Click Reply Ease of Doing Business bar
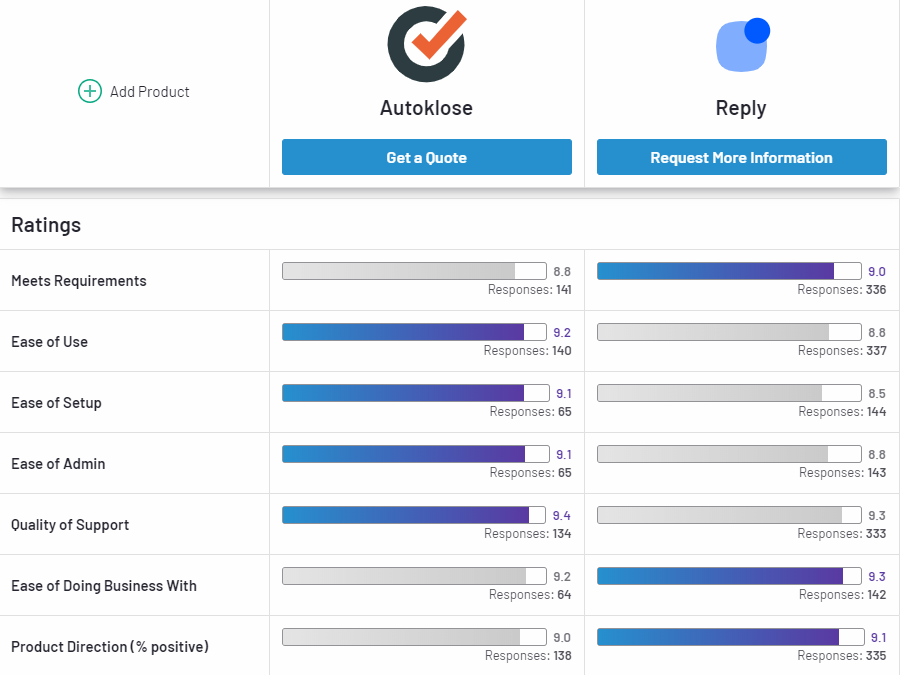Image resolution: width=900 pixels, height=675 pixels. point(729,576)
